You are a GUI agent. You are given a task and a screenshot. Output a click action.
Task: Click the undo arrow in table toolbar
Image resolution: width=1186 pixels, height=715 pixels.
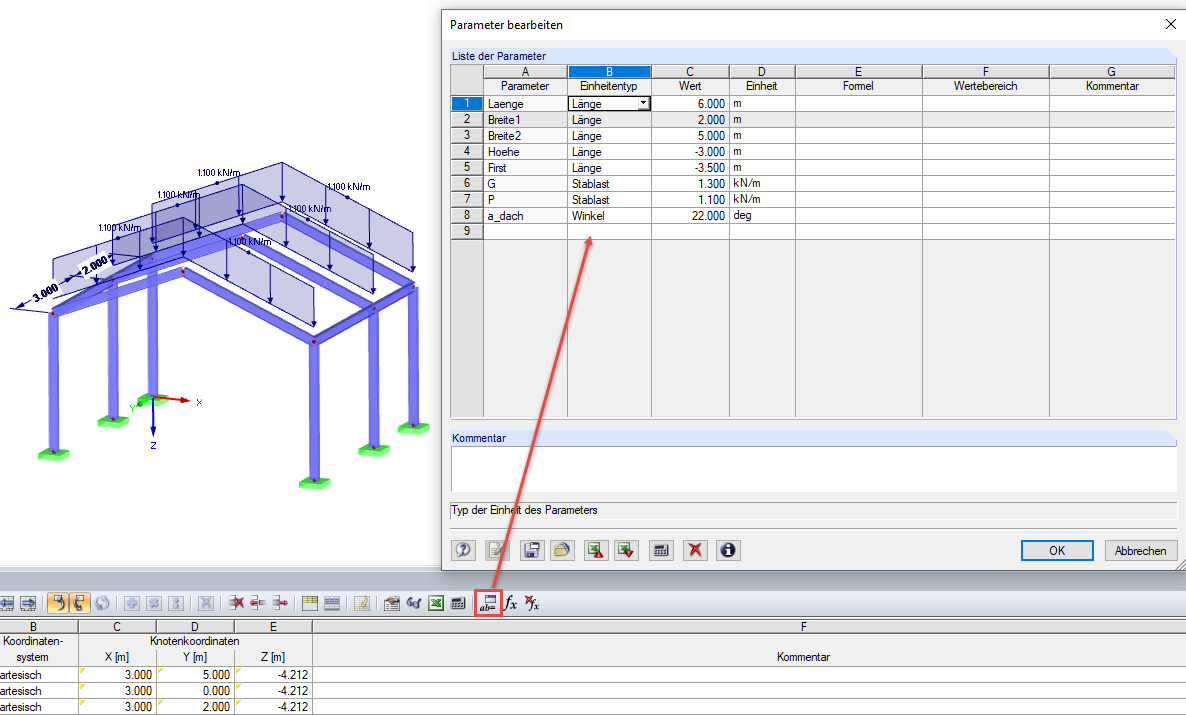click(57, 603)
